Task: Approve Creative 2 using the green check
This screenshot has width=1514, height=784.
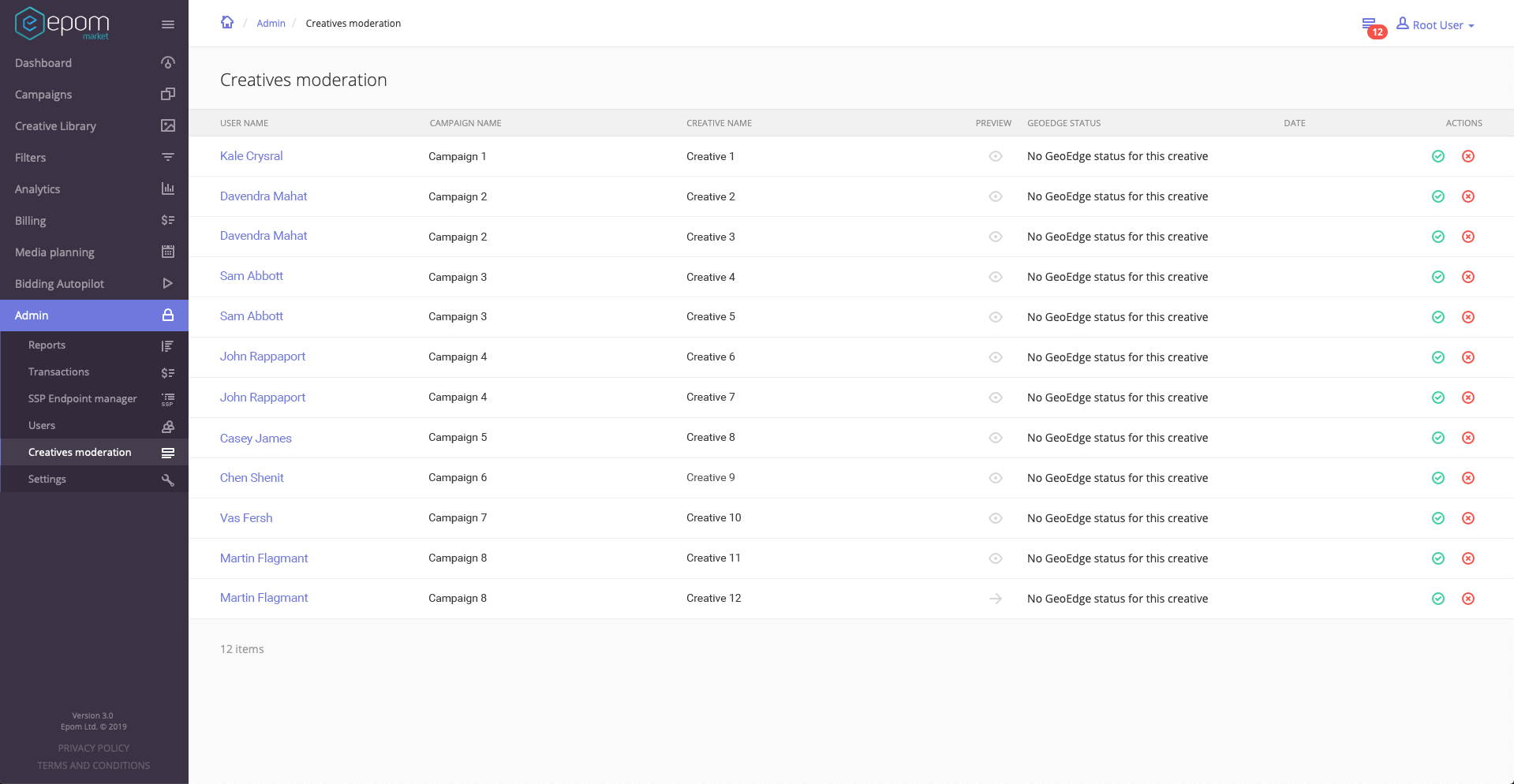Action: click(1438, 196)
